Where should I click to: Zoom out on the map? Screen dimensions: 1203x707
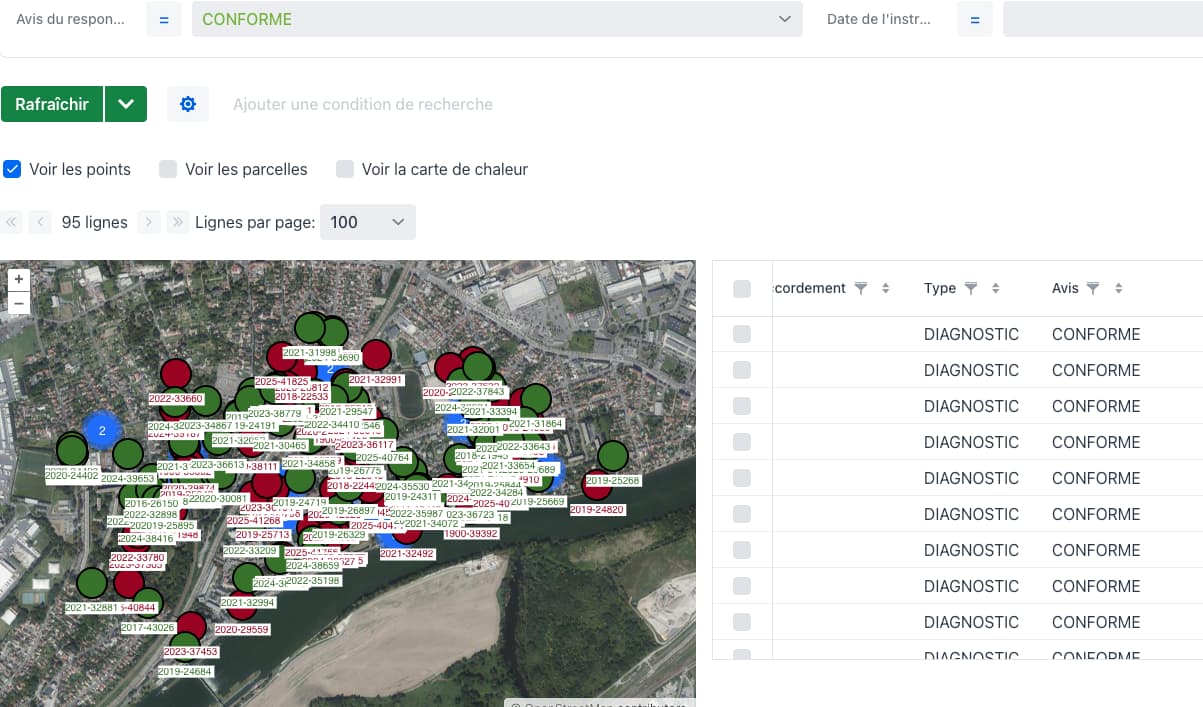click(x=18, y=303)
